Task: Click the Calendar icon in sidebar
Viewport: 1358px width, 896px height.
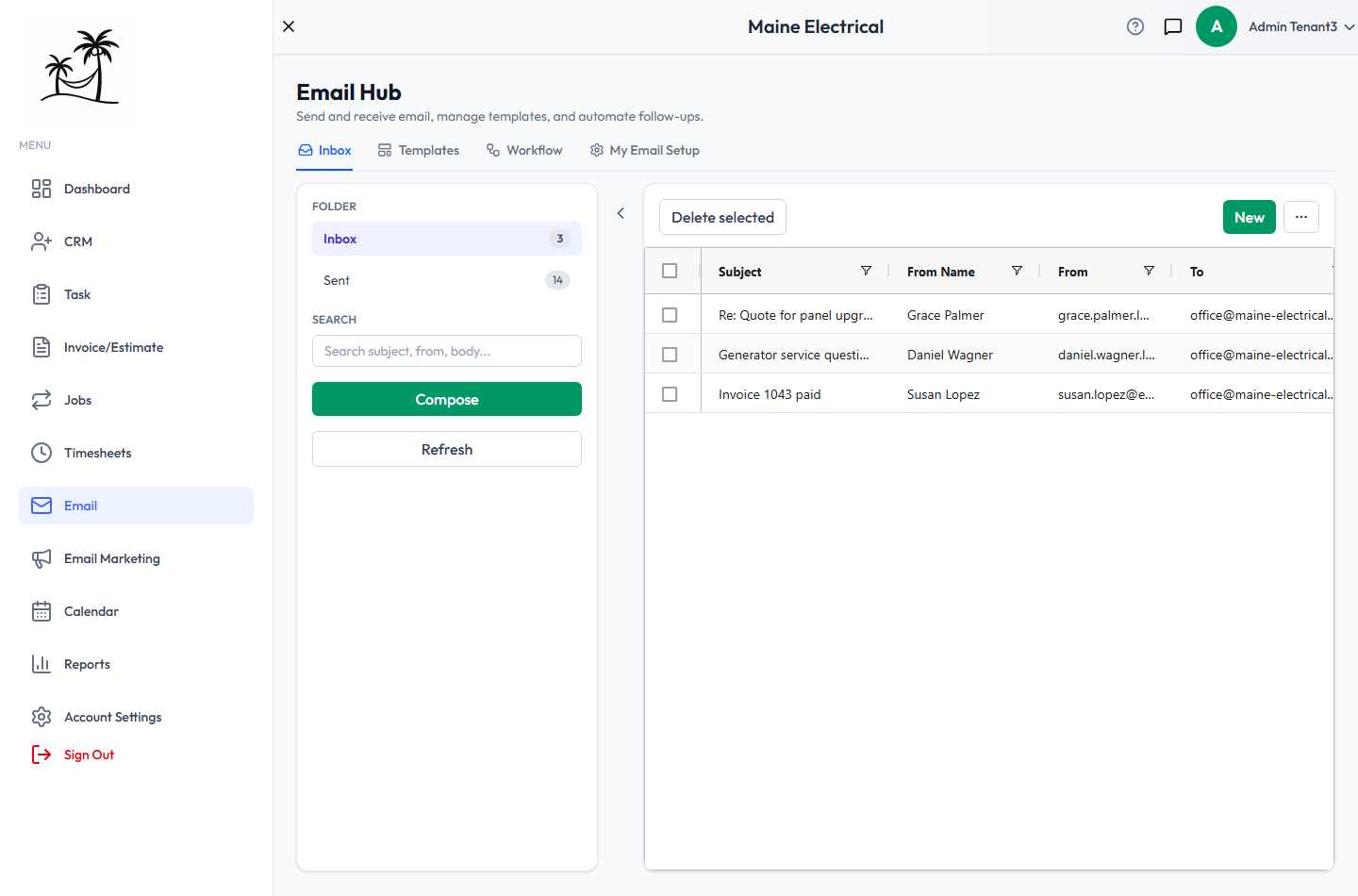Action: (x=41, y=611)
